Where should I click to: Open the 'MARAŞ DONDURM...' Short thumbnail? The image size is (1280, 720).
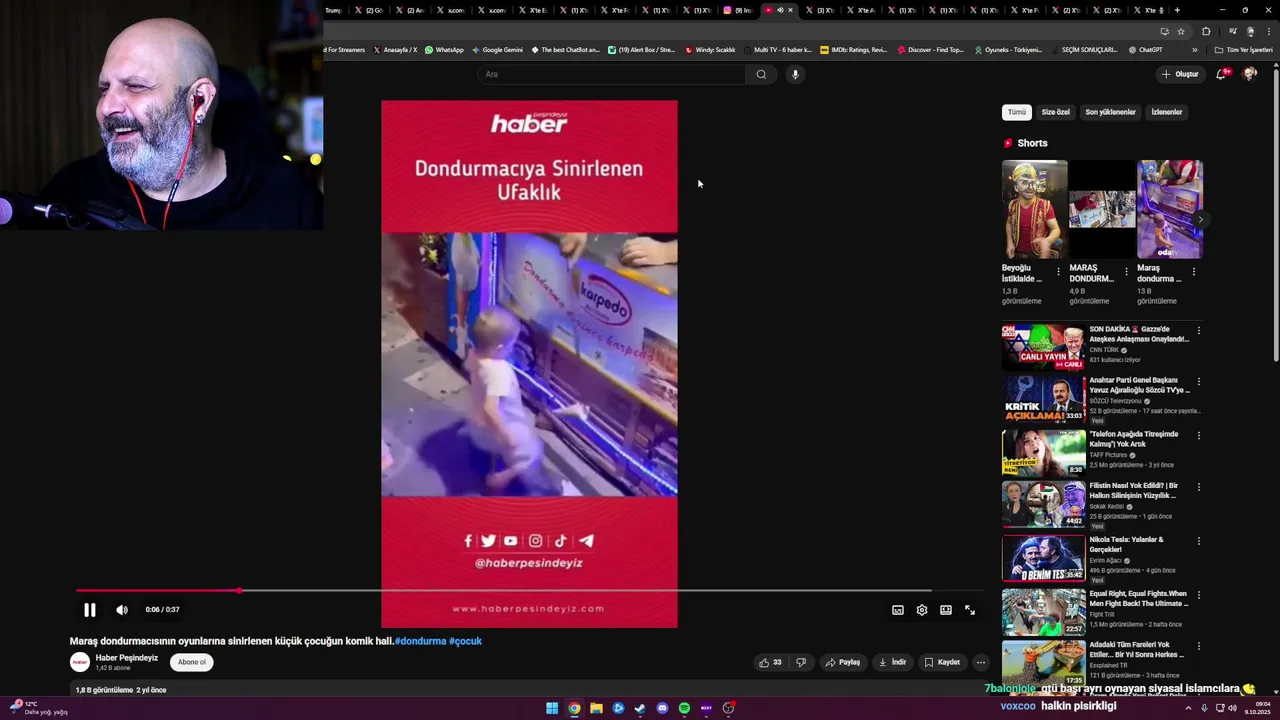point(1102,209)
